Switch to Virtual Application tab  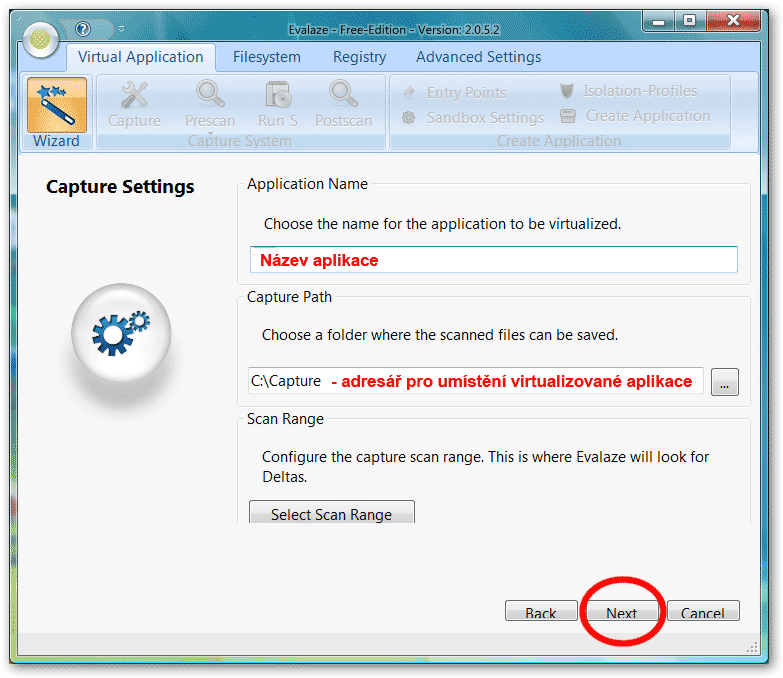pos(141,57)
